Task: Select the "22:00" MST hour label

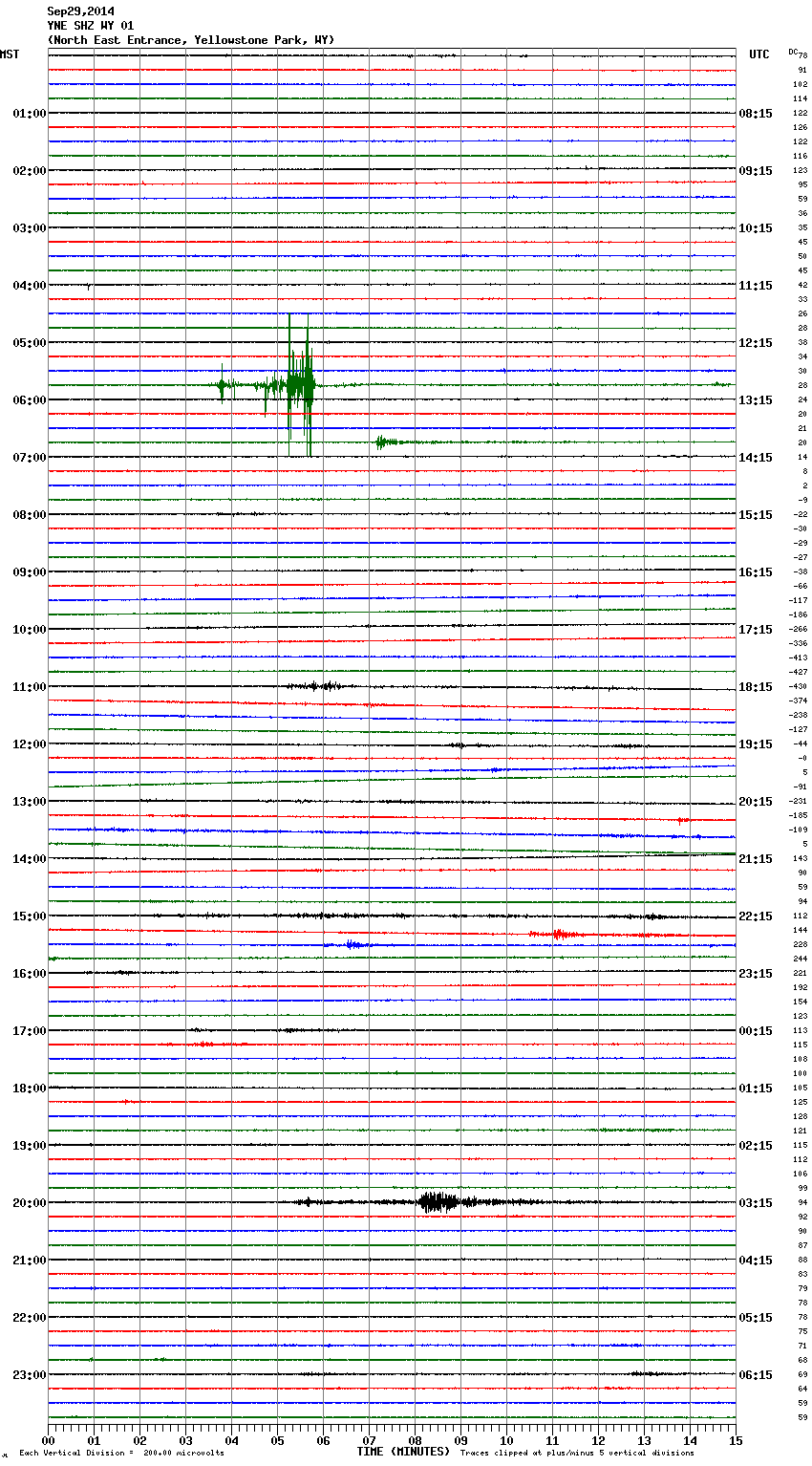Action: (x=30, y=1318)
